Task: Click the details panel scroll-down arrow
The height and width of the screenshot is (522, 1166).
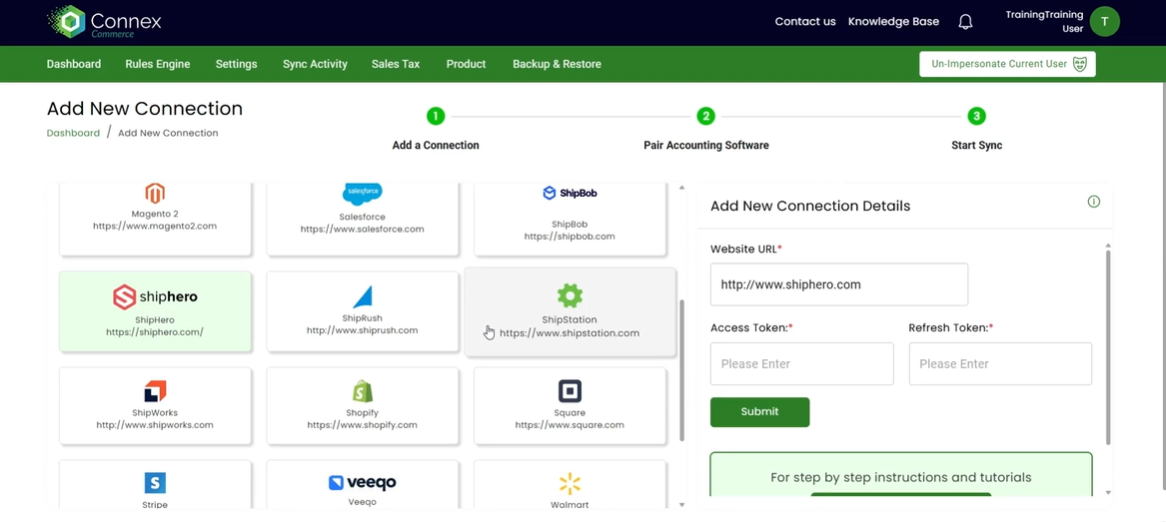Action: [x=1108, y=492]
